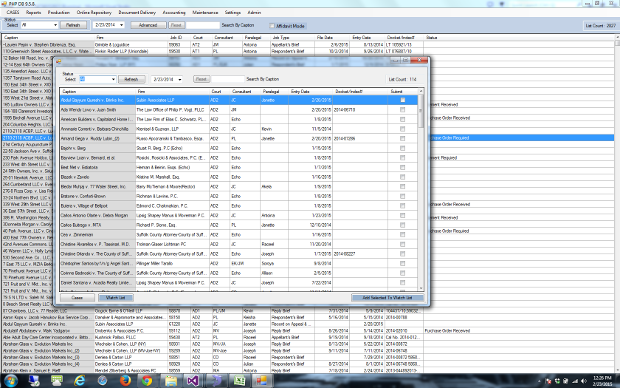
Task: Expand Status Select dropdown in main window
Action: 55,25
